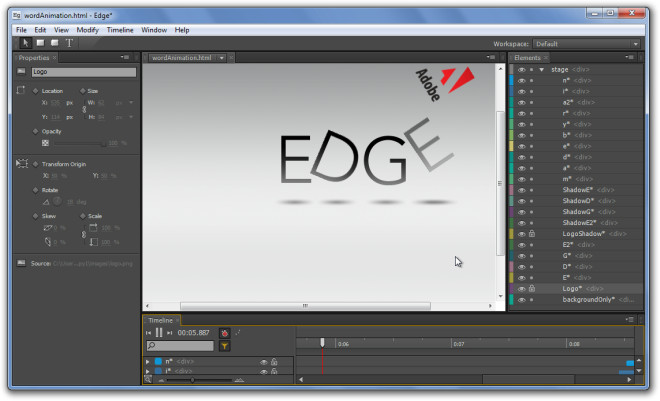The width and height of the screenshot is (660, 401).
Task: Click the Opacity slider
Action: (x=79, y=143)
